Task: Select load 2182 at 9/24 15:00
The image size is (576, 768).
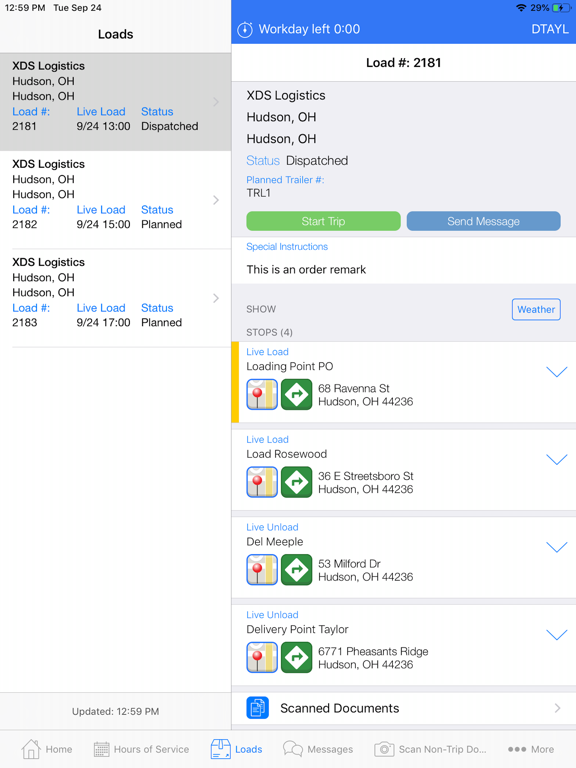Action: click(116, 200)
